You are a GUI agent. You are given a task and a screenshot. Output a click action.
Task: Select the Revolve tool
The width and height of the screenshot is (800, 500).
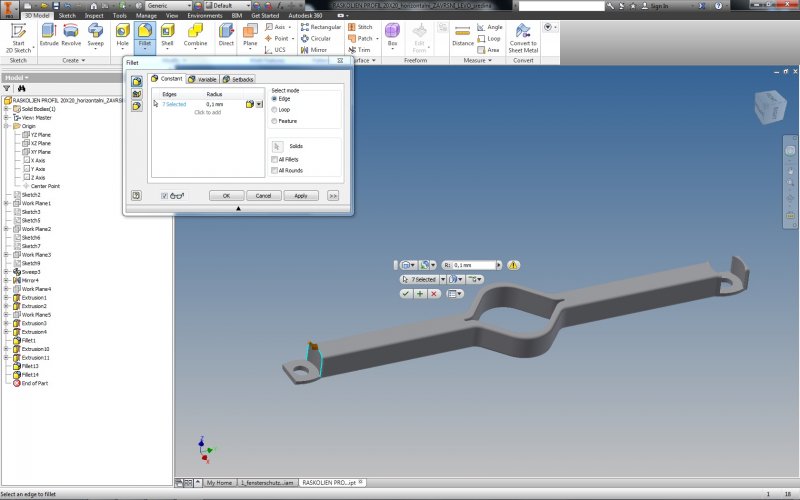click(71, 35)
